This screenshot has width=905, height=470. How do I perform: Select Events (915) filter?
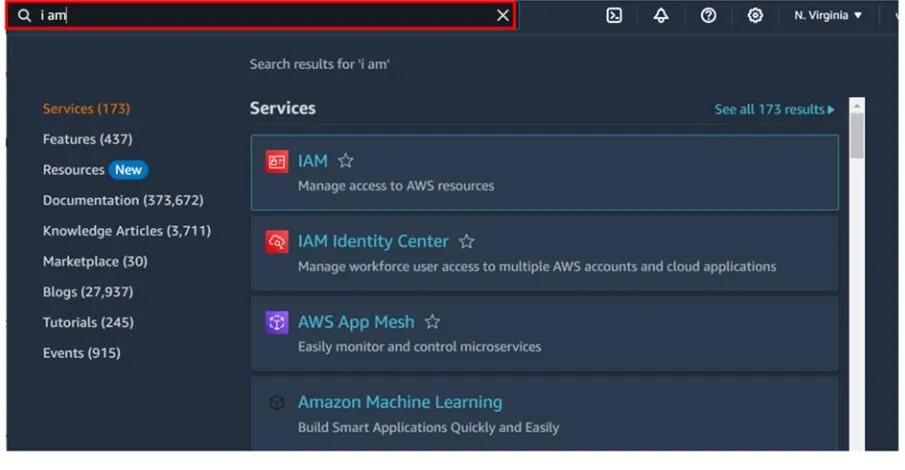coord(81,353)
